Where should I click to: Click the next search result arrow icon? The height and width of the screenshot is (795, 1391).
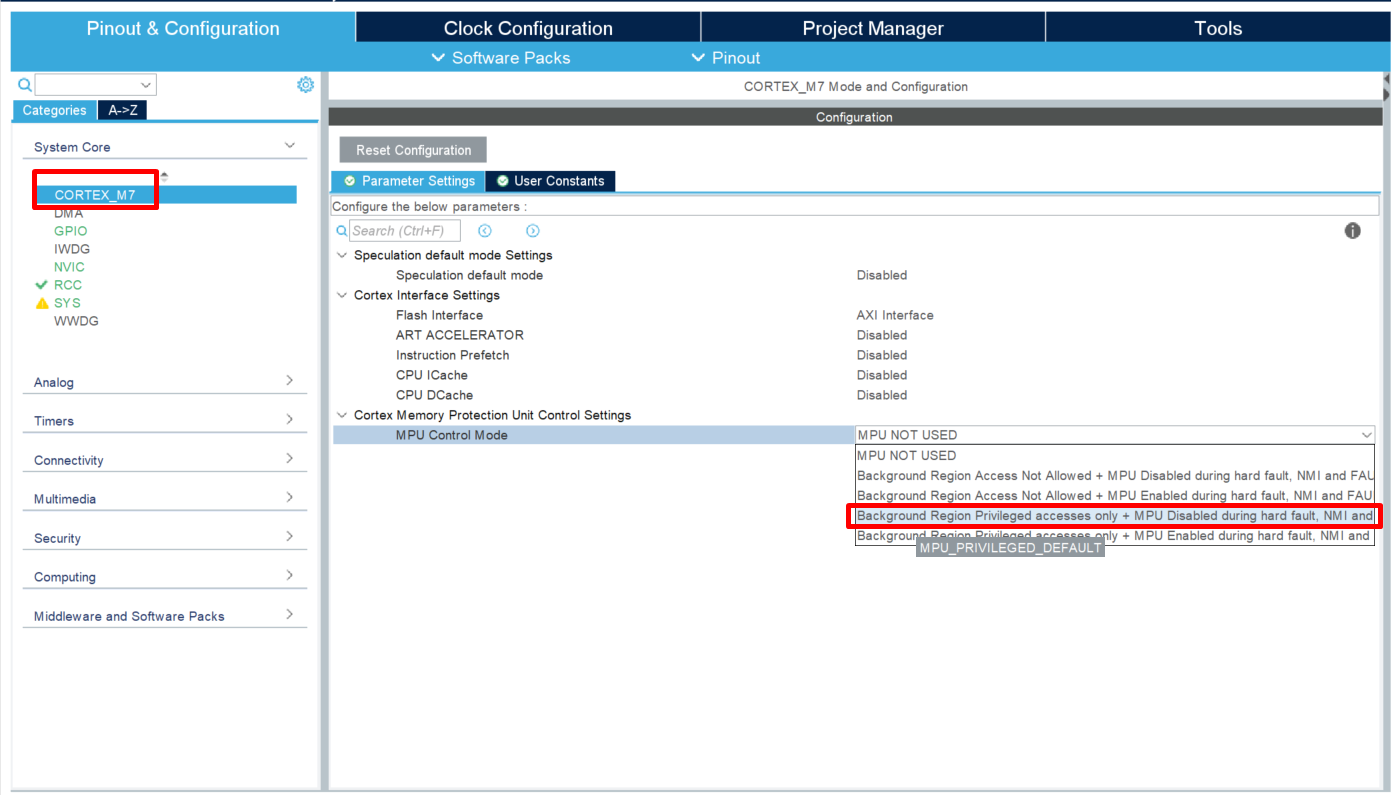tap(532, 230)
